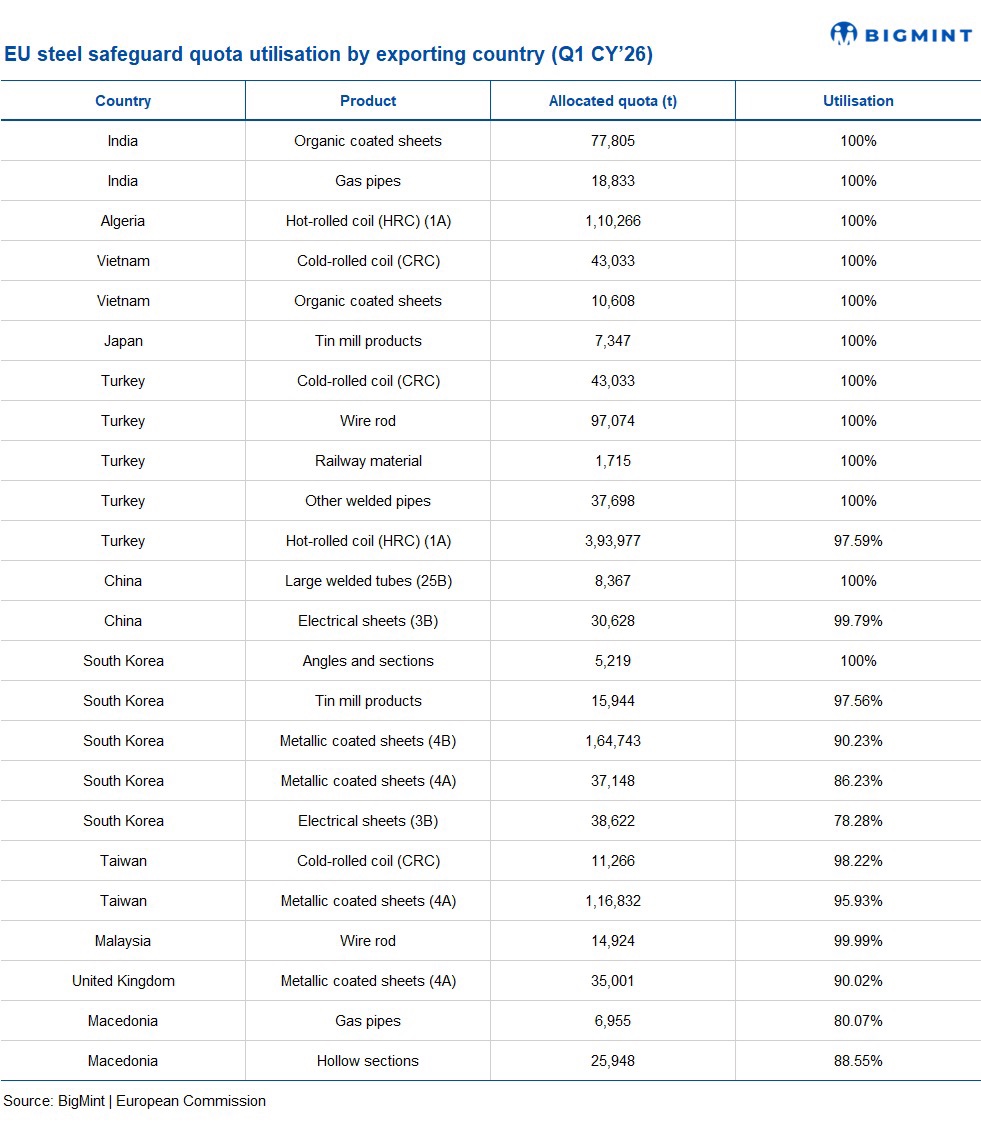This screenshot has height=1121, width=981.
Task: Click the table title text
Action: (x=328, y=55)
